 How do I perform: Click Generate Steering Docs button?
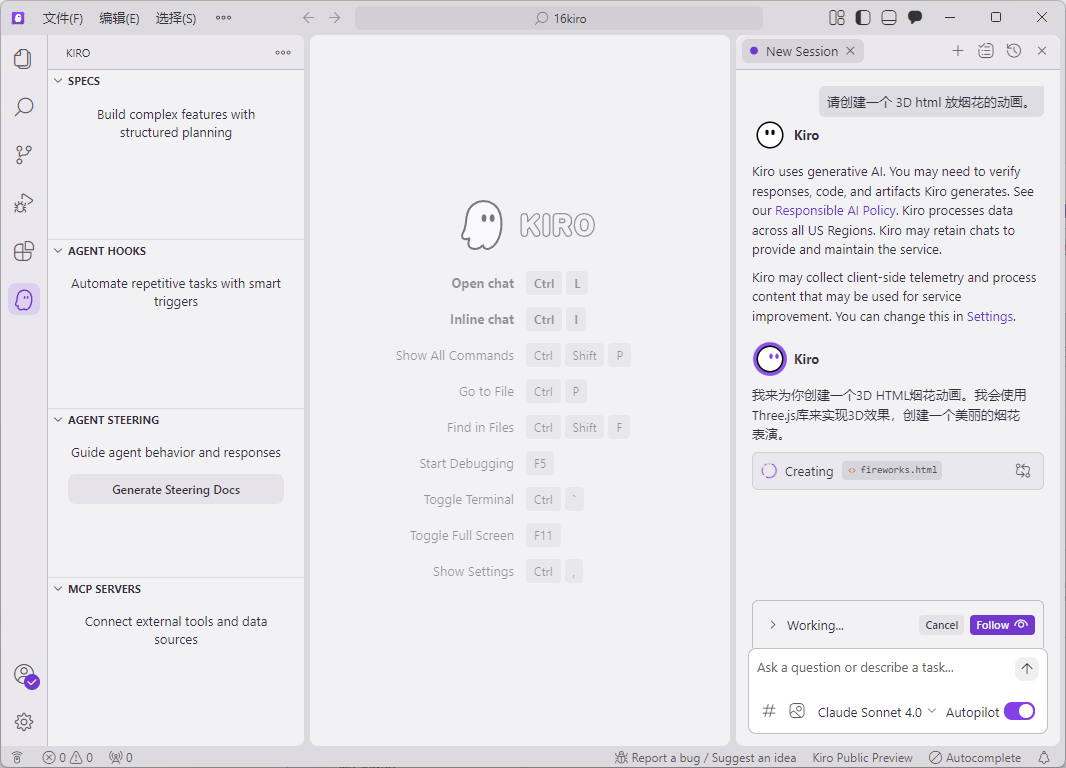176,490
